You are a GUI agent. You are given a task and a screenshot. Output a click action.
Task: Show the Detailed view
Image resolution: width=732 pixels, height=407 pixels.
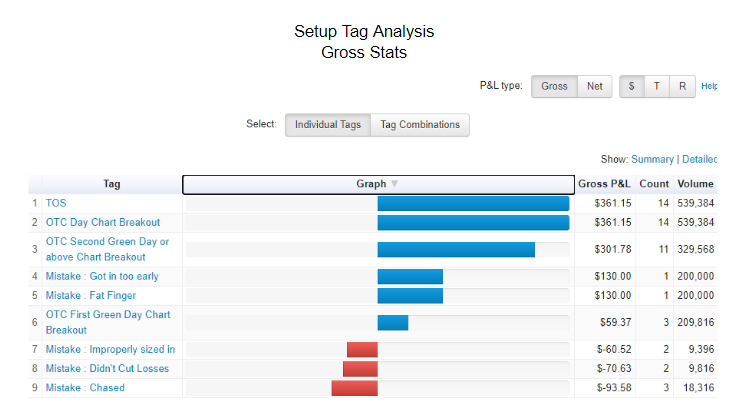(x=700, y=159)
